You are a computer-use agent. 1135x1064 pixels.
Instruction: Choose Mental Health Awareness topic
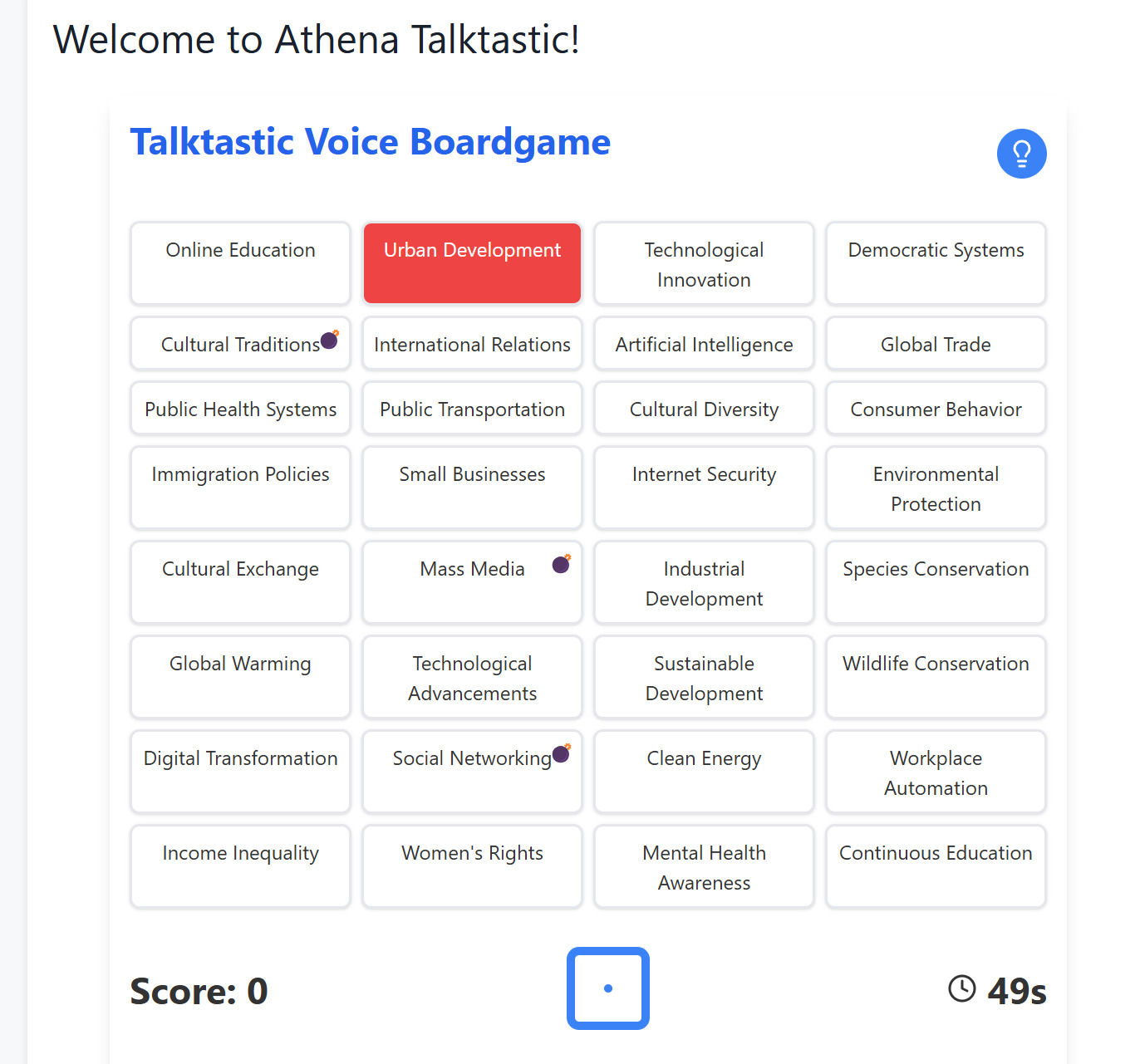704,865
